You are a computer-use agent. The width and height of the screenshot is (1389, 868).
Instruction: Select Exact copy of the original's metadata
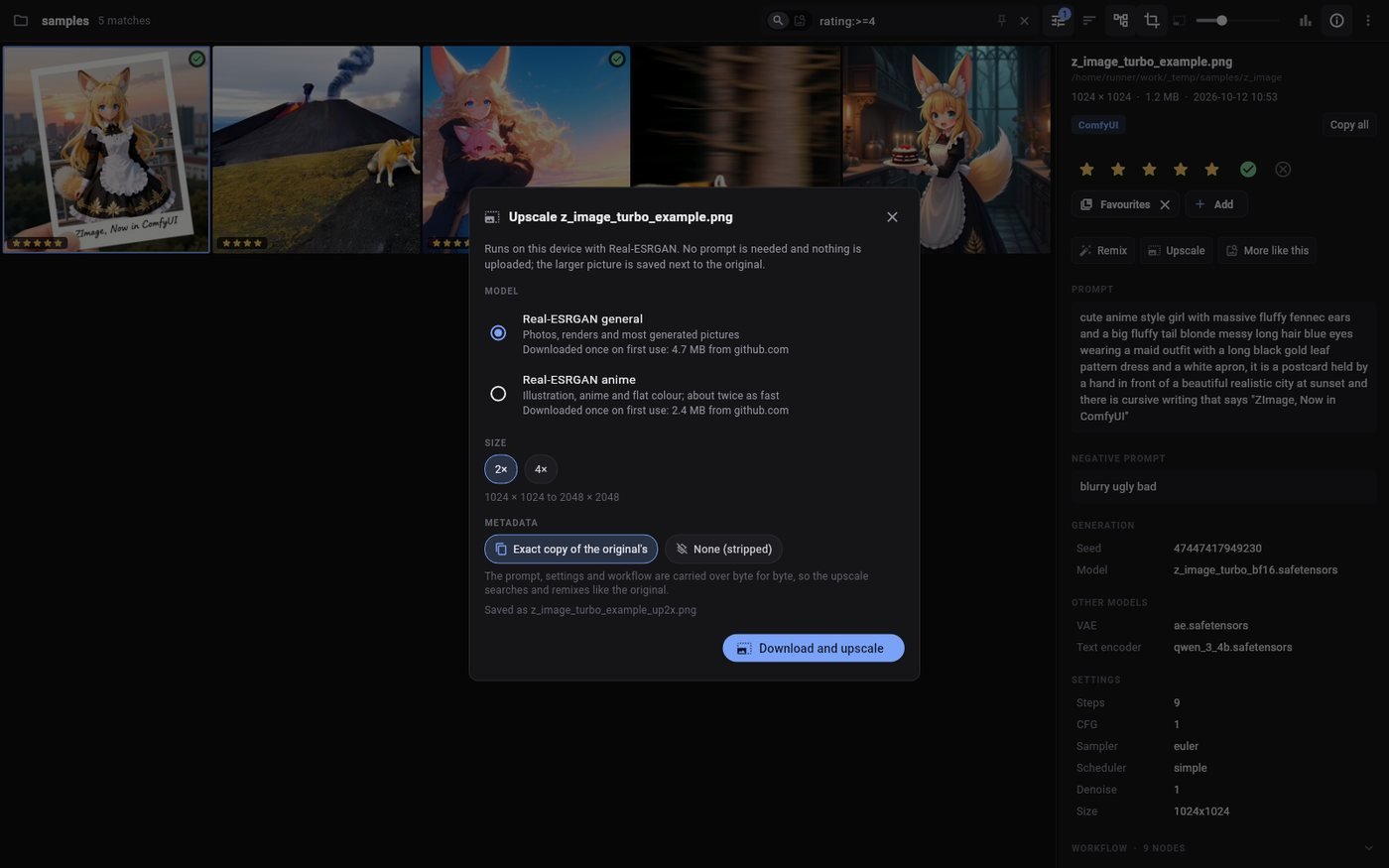[571, 549]
